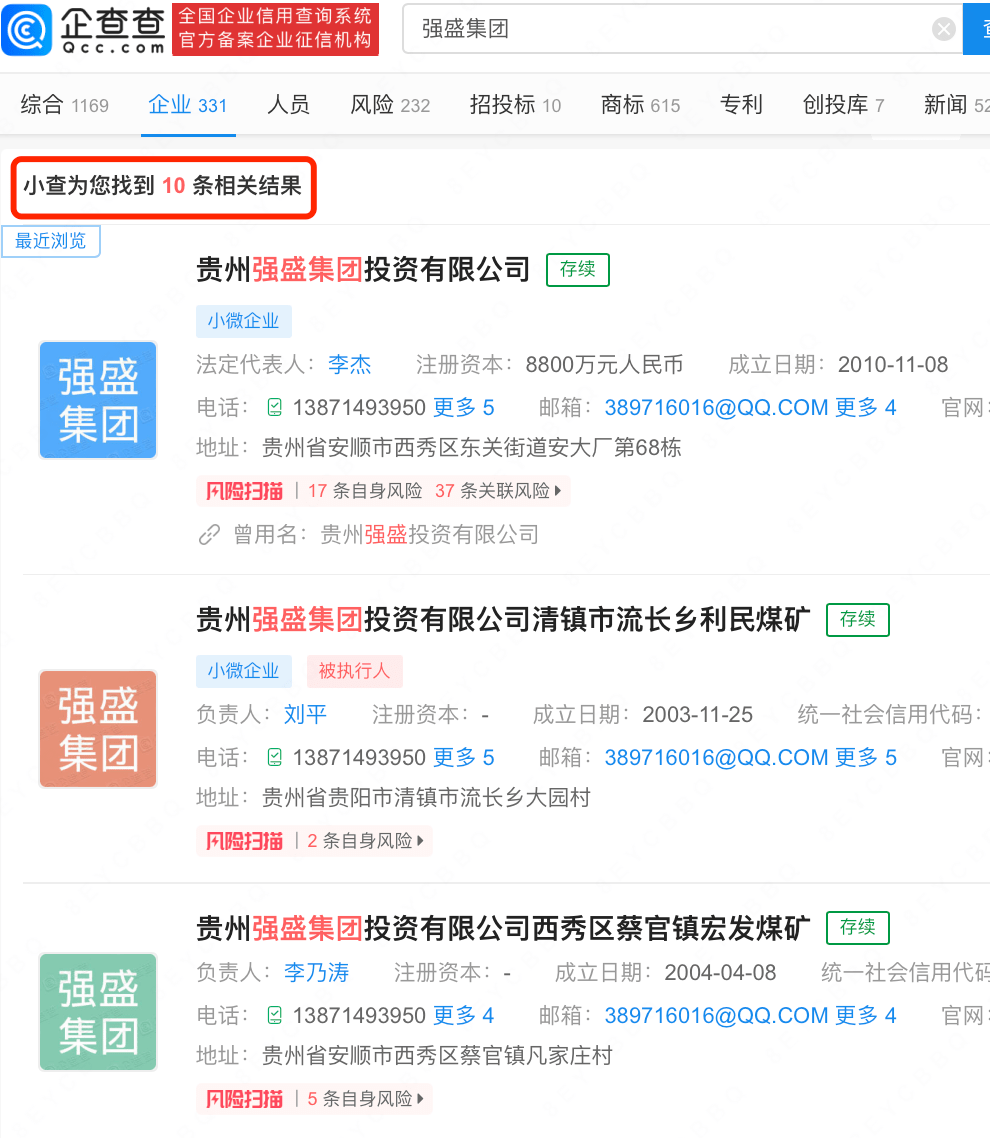Viewport: 990px width, 1138px height.
Task: Click the email 389716016@QQ.COM in 利民煤矿 row
Action: (x=716, y=758)
